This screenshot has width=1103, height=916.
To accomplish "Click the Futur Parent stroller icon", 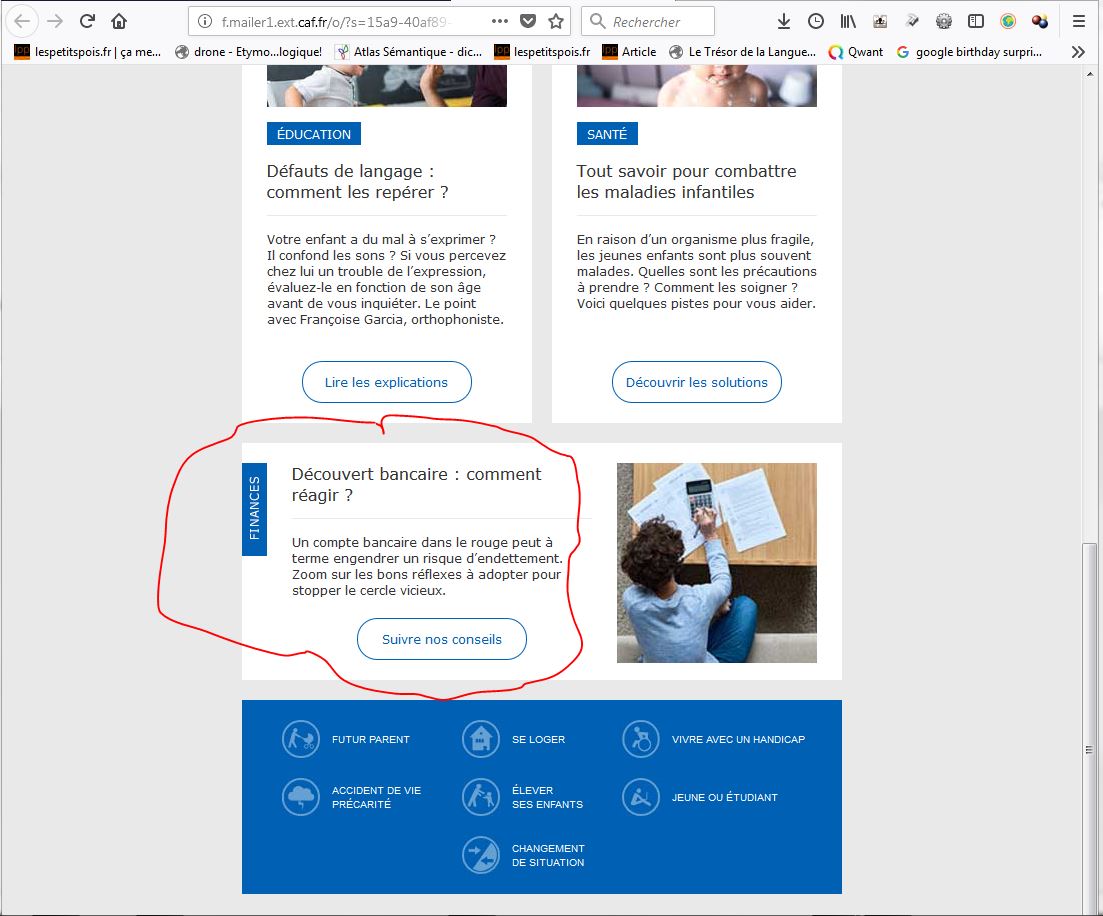I will (x=301, y=739).
